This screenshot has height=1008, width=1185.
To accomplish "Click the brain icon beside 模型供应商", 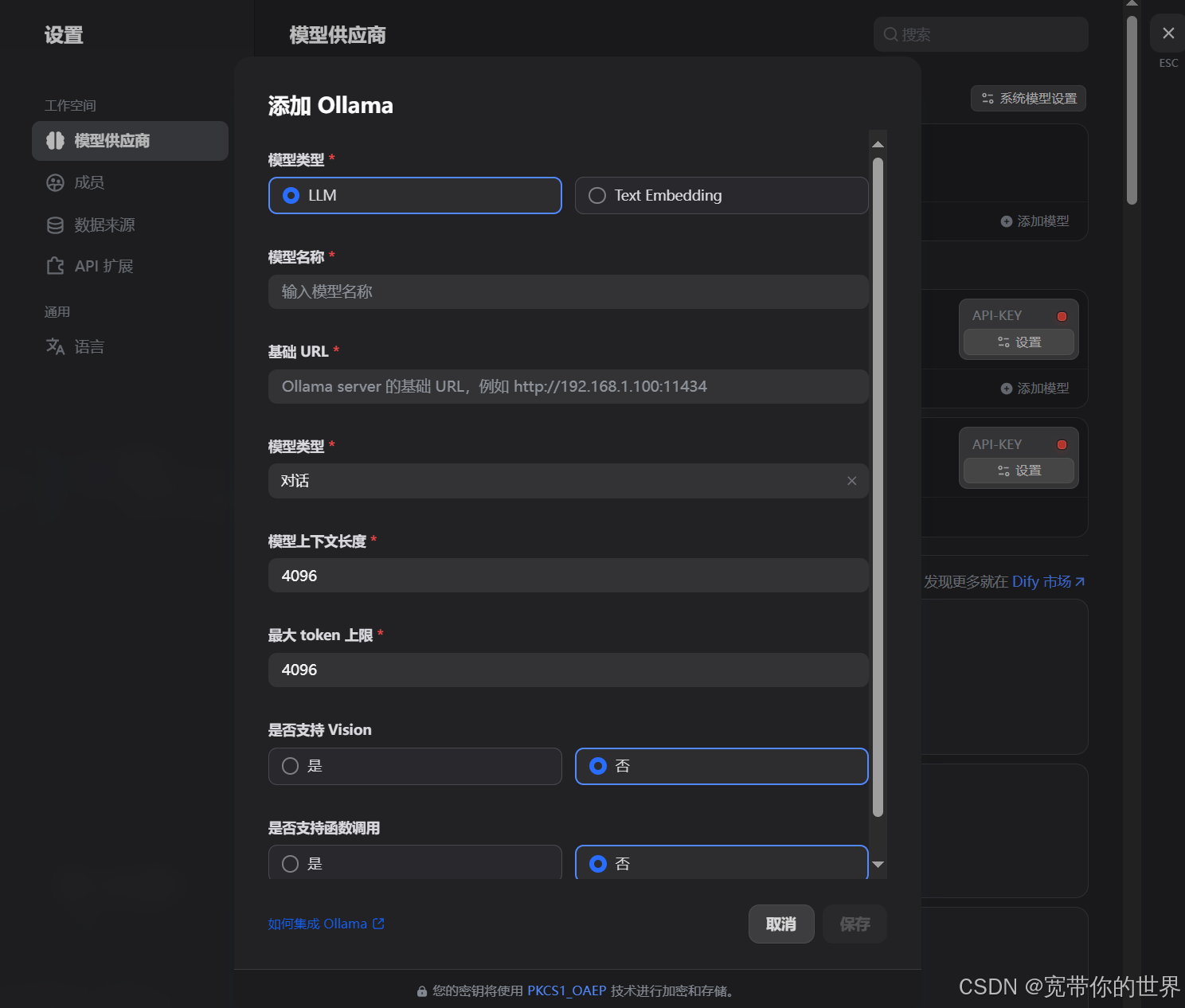I will [55, 141].
